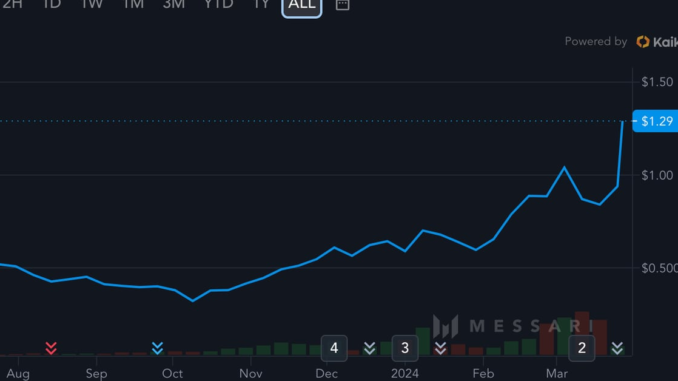
Task: Select the 1W time range
Action: [92, 4]
